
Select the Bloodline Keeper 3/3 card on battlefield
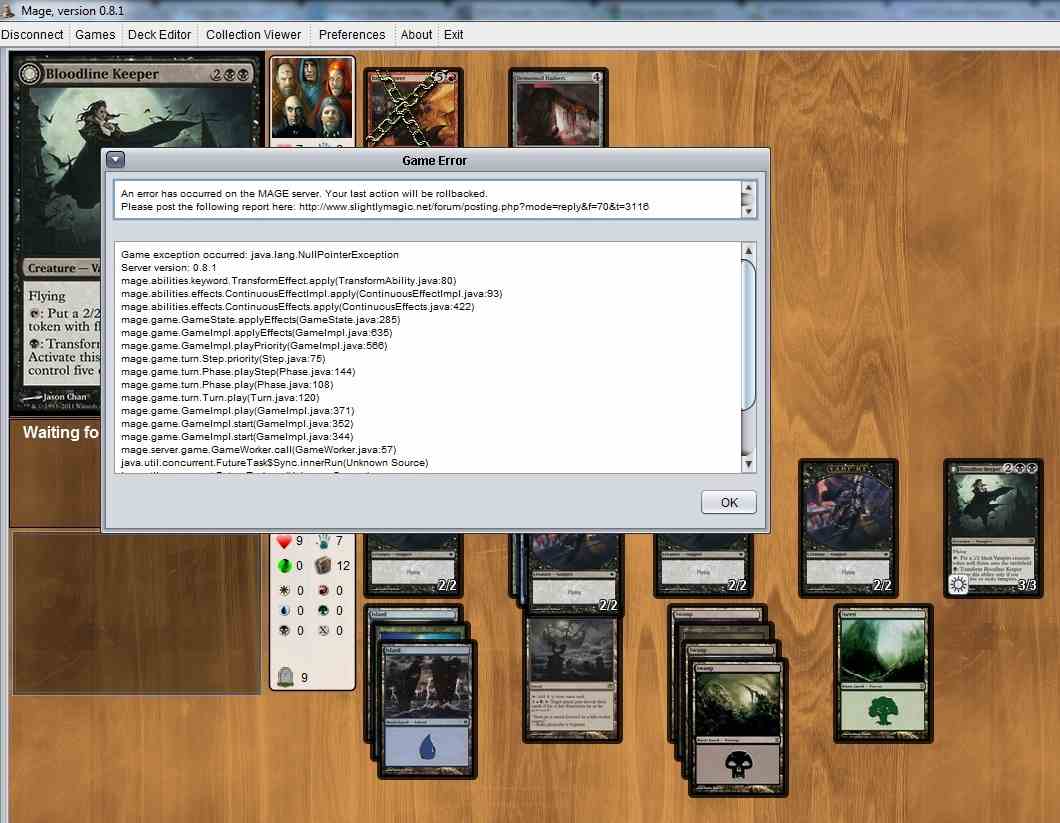(993, 528)
